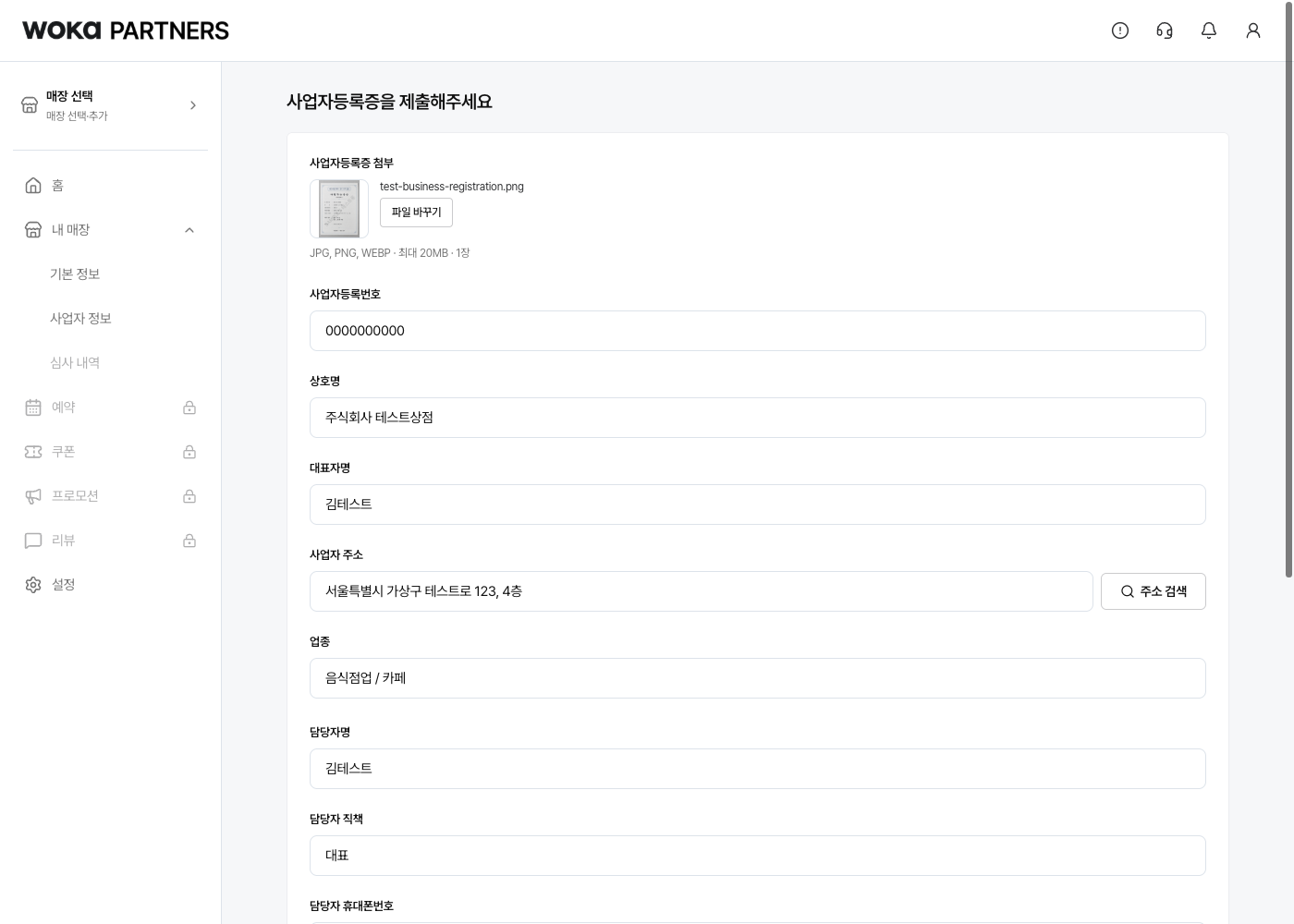The height and width of the screenshot is (924, 1294).
Task: Click the lock icon next to 프로모션
Action: 189,496
